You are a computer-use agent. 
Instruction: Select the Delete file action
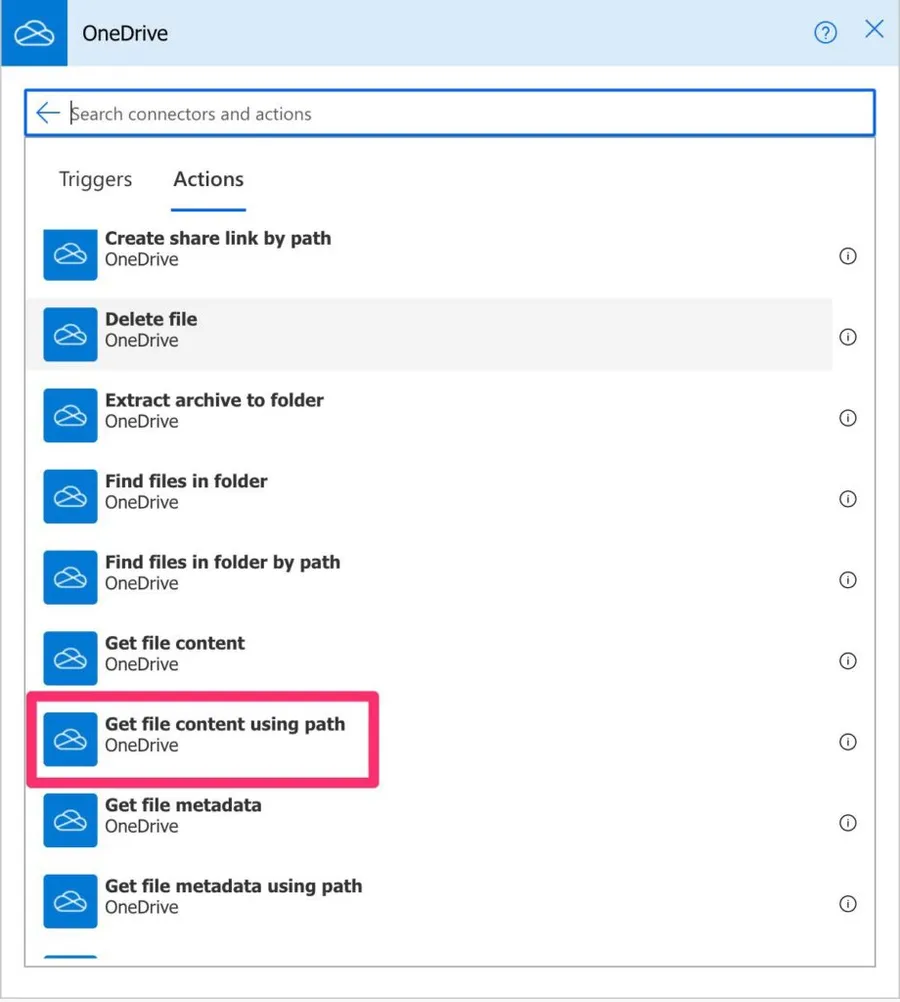coord(151,329)
